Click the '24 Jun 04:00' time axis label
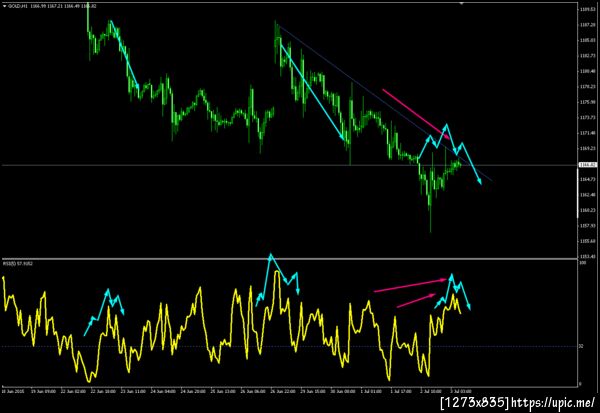This screenshot has height=413, width=600. (x=163, y=392)
